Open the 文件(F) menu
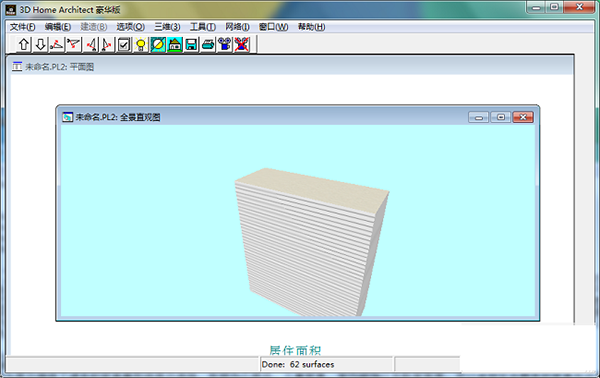Image resolution: width=600 pixels, height=378 pixels. (23, 27)
